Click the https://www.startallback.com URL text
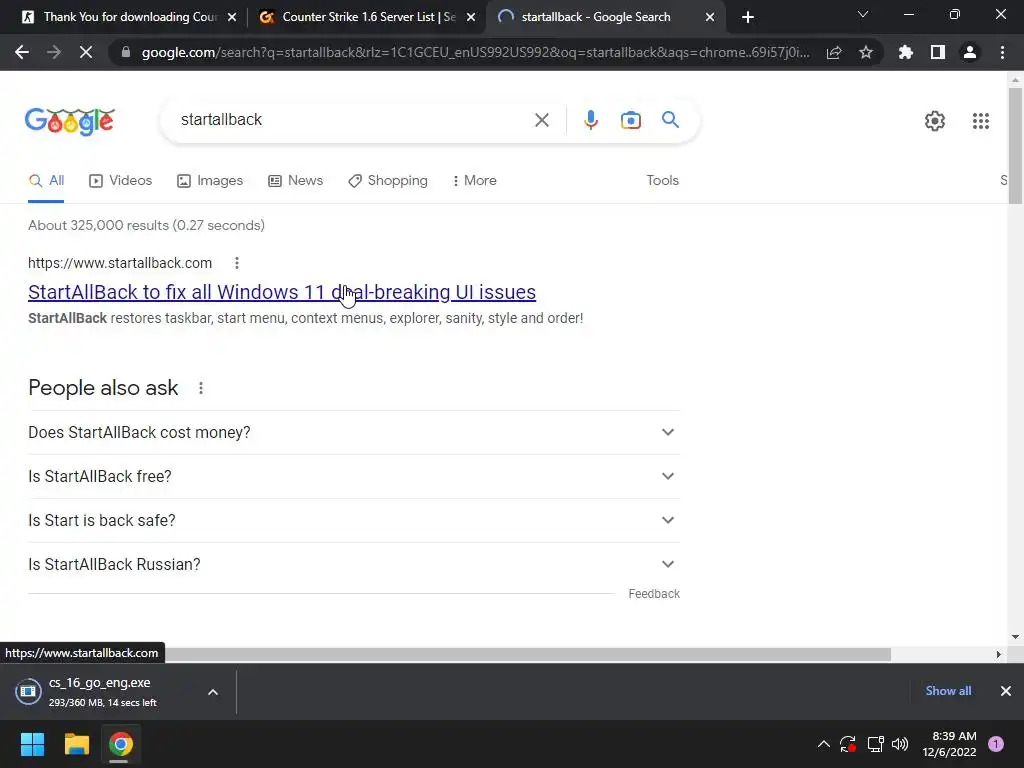This screenshot has width=1024, height=768. (x=120, y=263)
